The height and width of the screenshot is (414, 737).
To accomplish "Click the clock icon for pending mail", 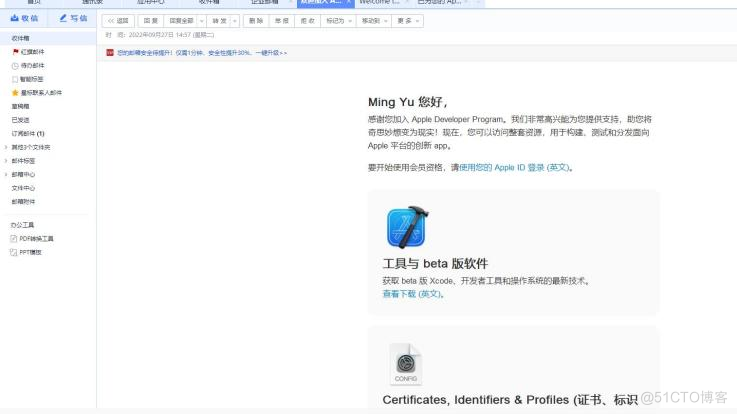I will pos(15,66).
